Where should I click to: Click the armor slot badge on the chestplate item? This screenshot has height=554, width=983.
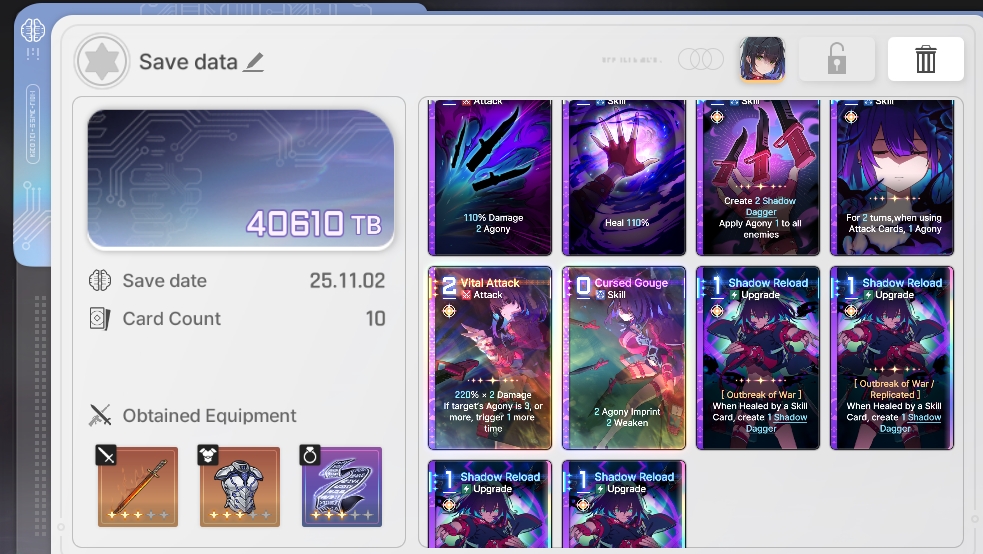[x=208, y=455]
